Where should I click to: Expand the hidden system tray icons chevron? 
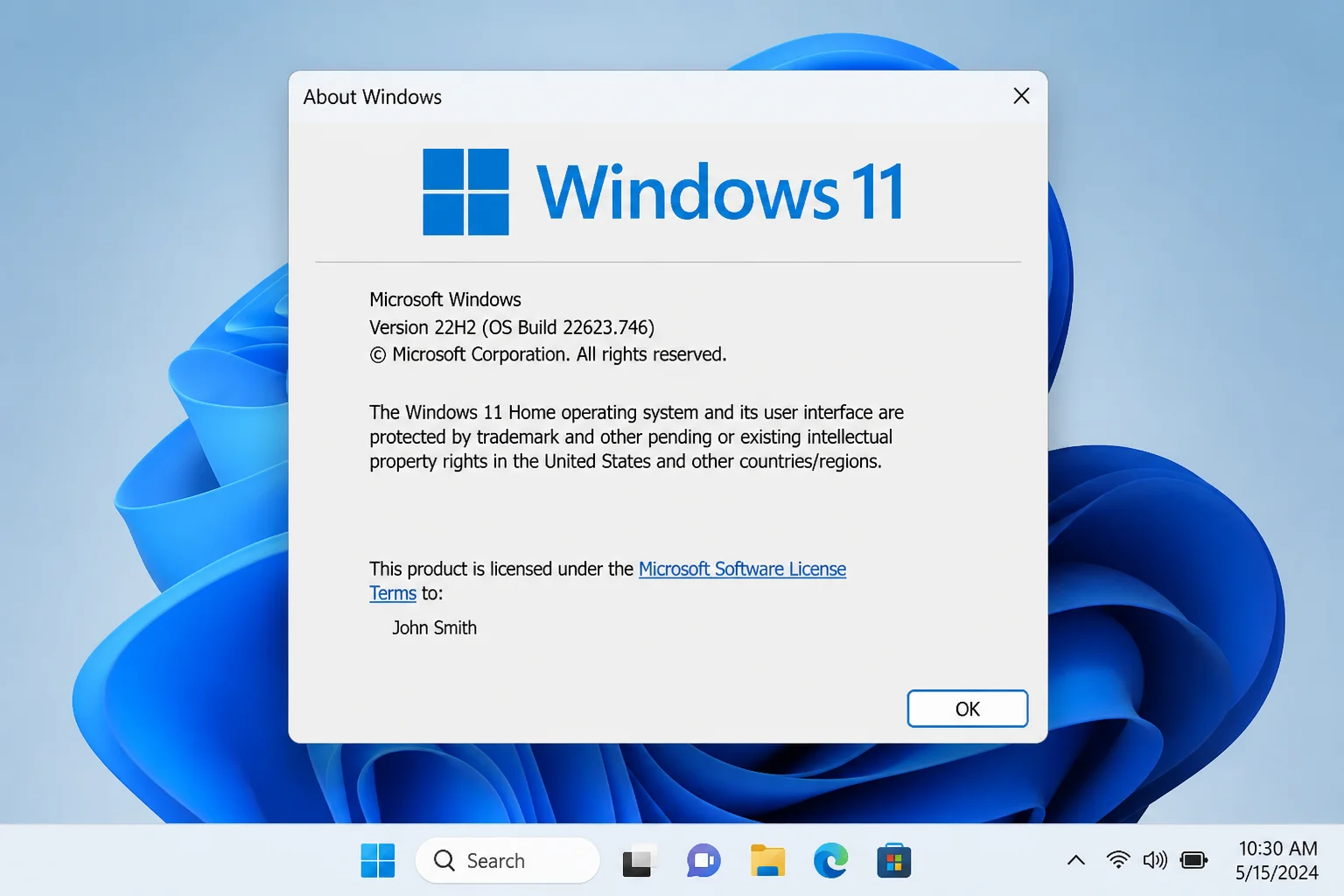point(1076,861)
